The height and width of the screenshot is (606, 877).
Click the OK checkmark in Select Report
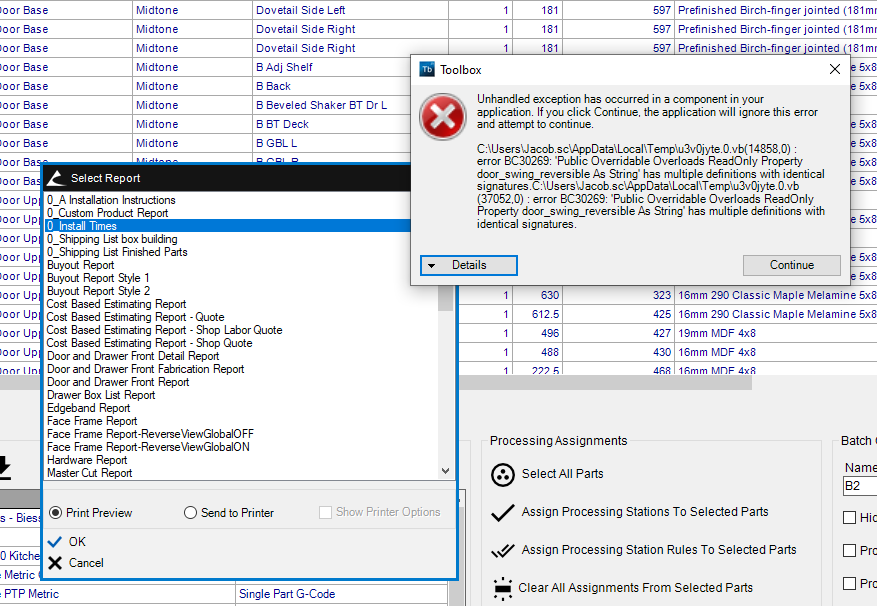[x=55, y=542]
